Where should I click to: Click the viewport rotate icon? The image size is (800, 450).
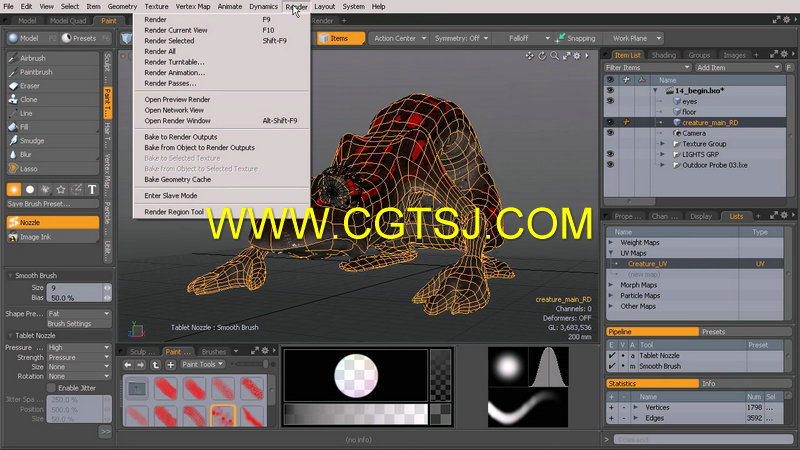coord(542,56)
